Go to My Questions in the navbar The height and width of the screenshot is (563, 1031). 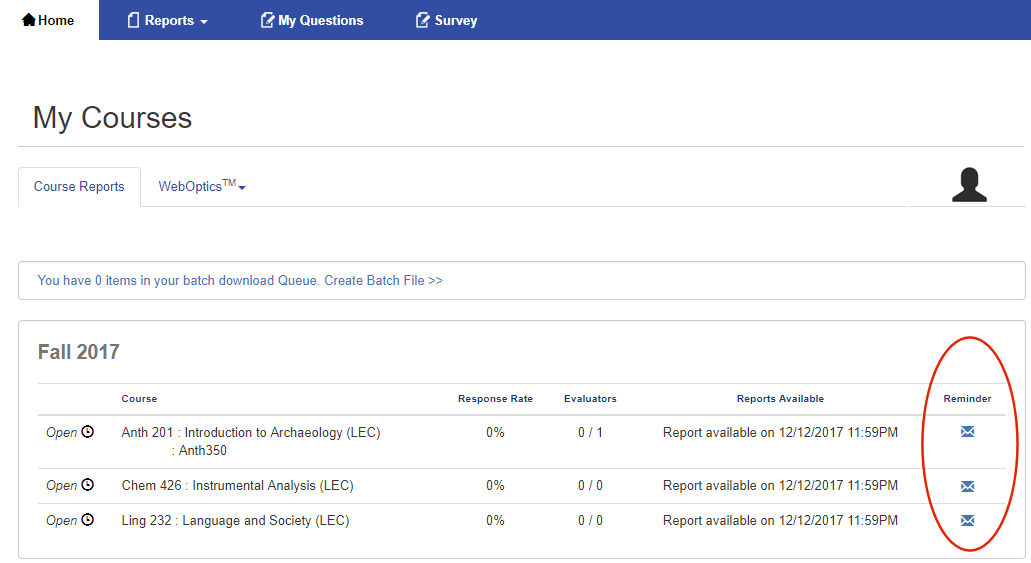(312, 20)
